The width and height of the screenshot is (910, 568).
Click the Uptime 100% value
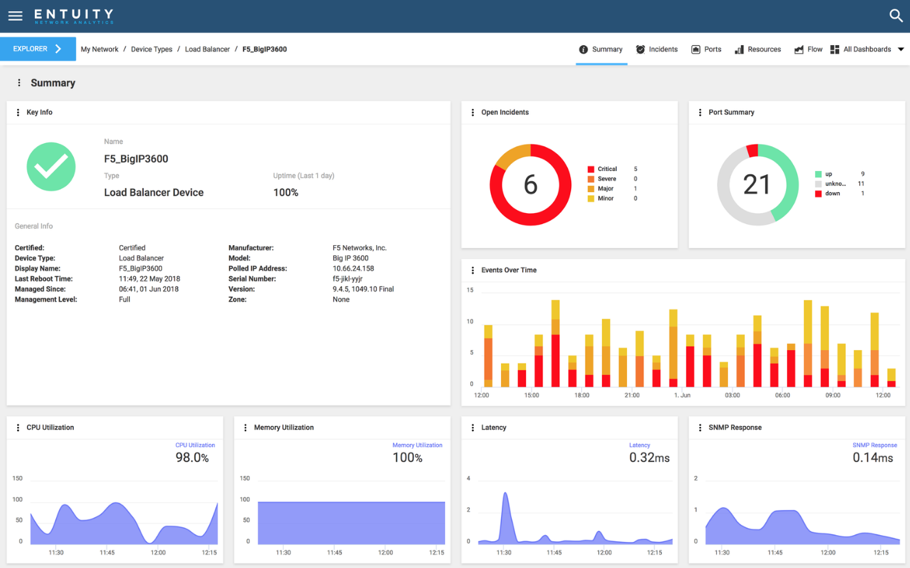286,193
